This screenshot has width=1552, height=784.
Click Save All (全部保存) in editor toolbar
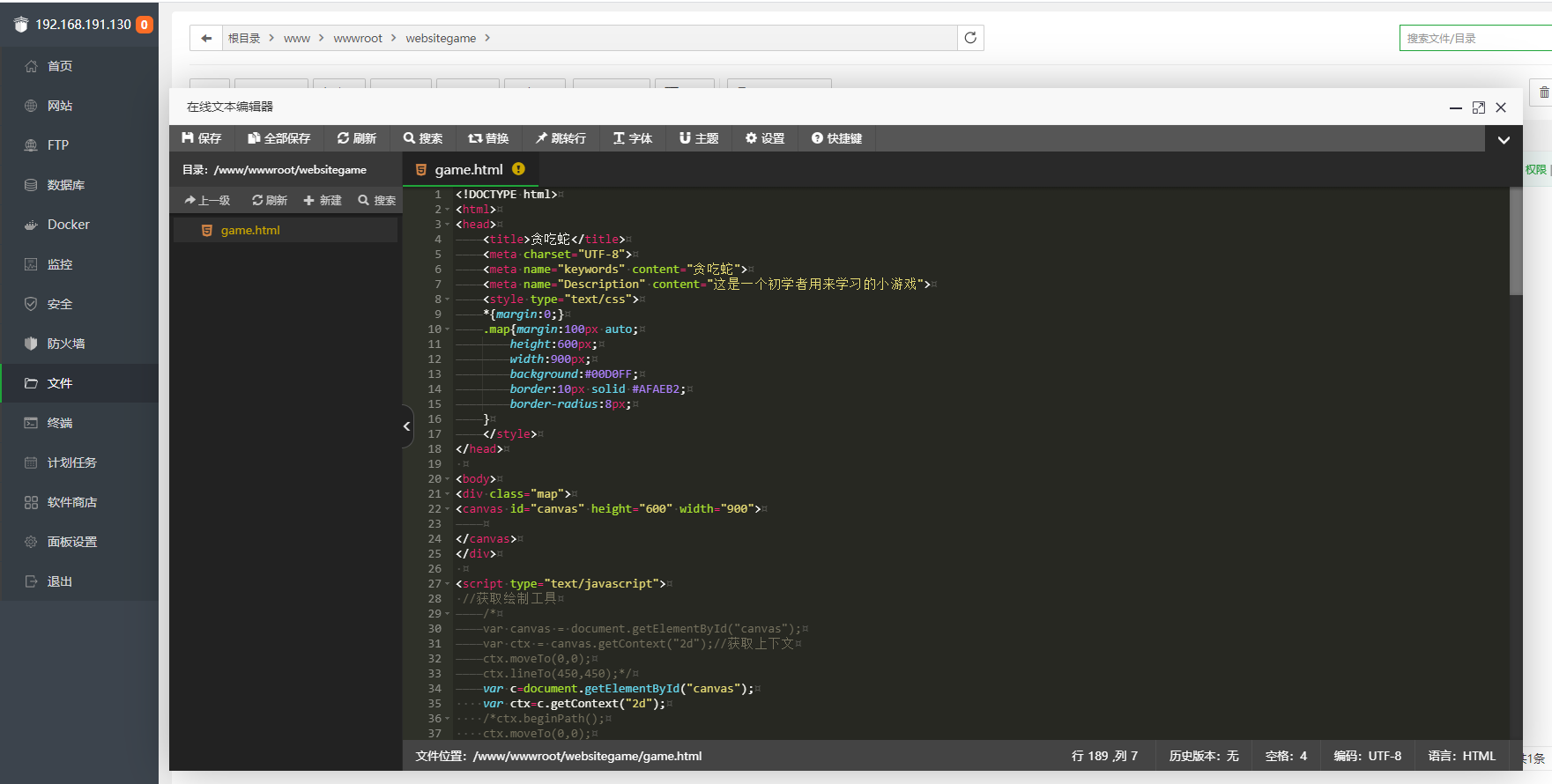278,138
